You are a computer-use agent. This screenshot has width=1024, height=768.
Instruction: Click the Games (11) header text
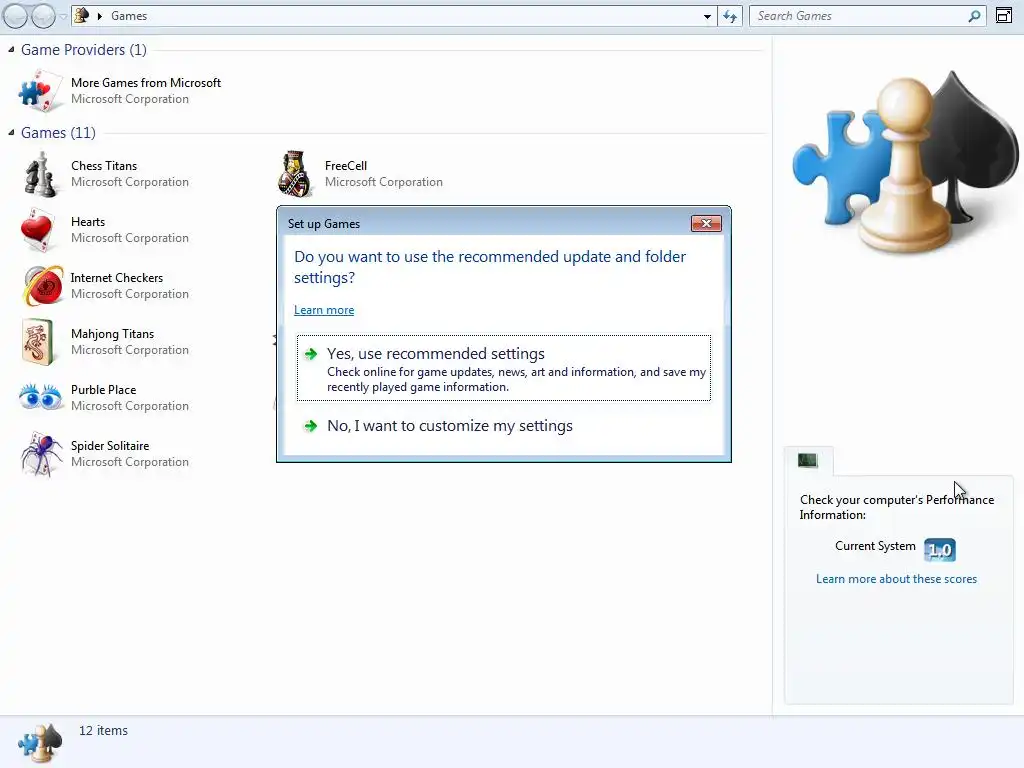58,133
